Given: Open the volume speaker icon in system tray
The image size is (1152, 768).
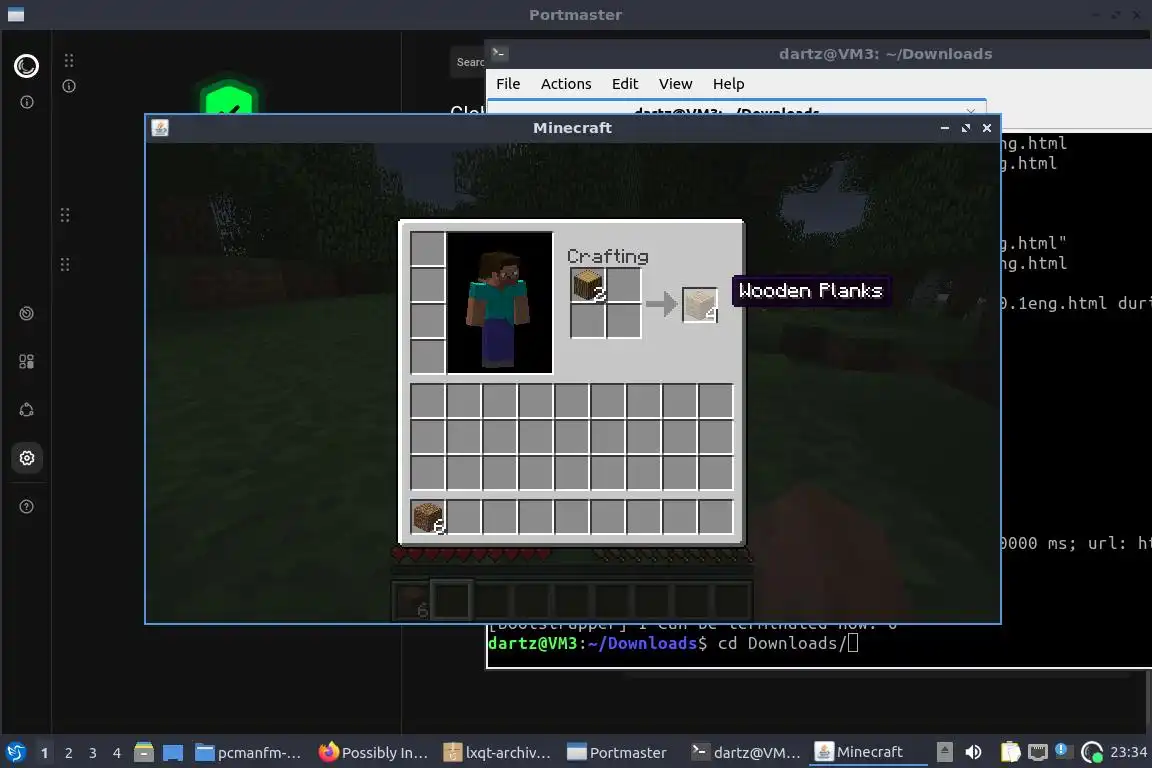Looking at the screenshot, I should click(x=973, y=752).
